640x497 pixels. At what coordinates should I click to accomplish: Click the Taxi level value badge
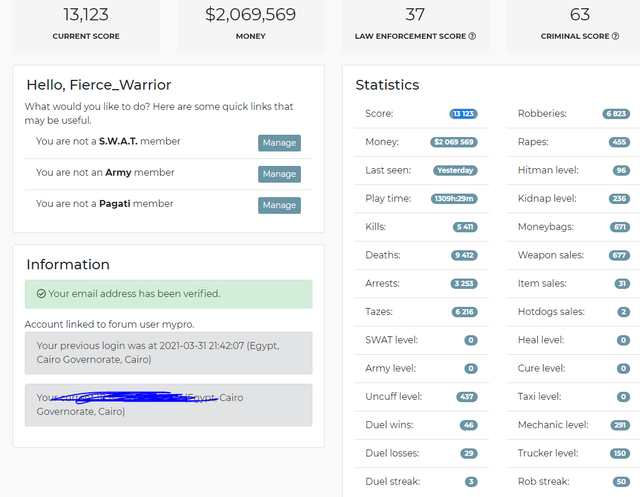click(x=623, y=397)
